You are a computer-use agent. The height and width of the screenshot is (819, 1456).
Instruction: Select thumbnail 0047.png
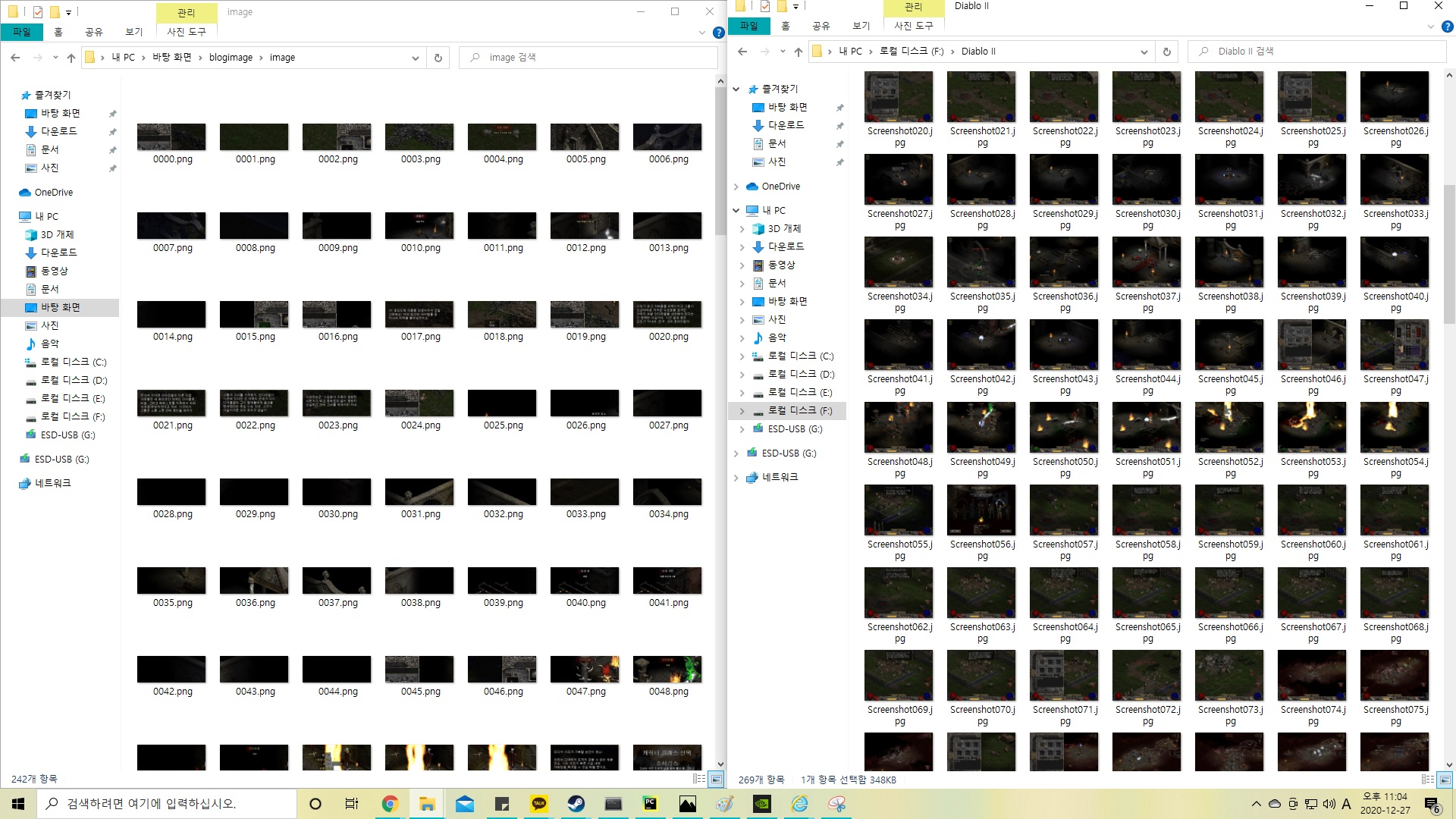[x=585, y=677]
